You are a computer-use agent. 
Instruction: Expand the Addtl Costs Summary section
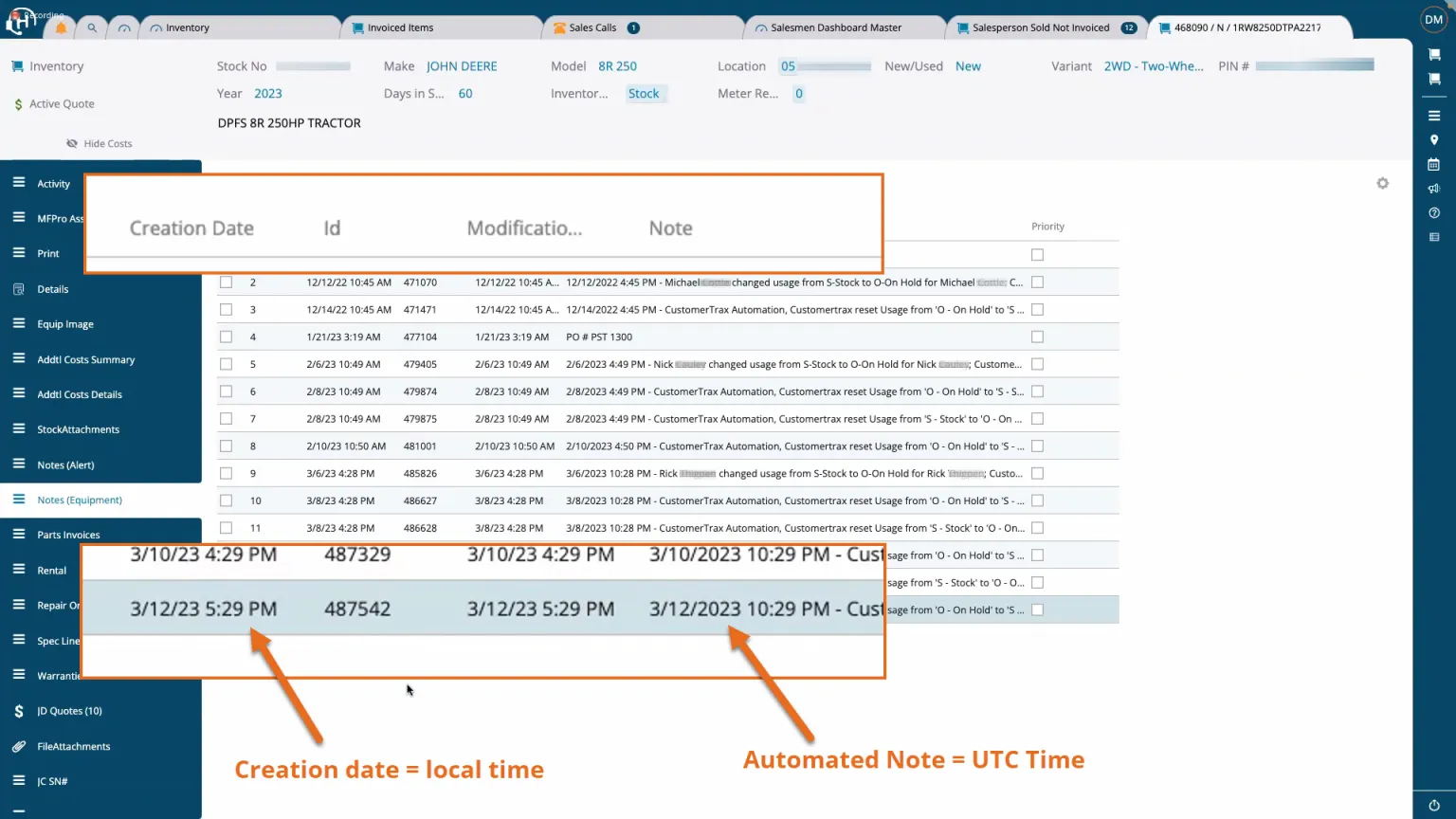coord(85,359)
